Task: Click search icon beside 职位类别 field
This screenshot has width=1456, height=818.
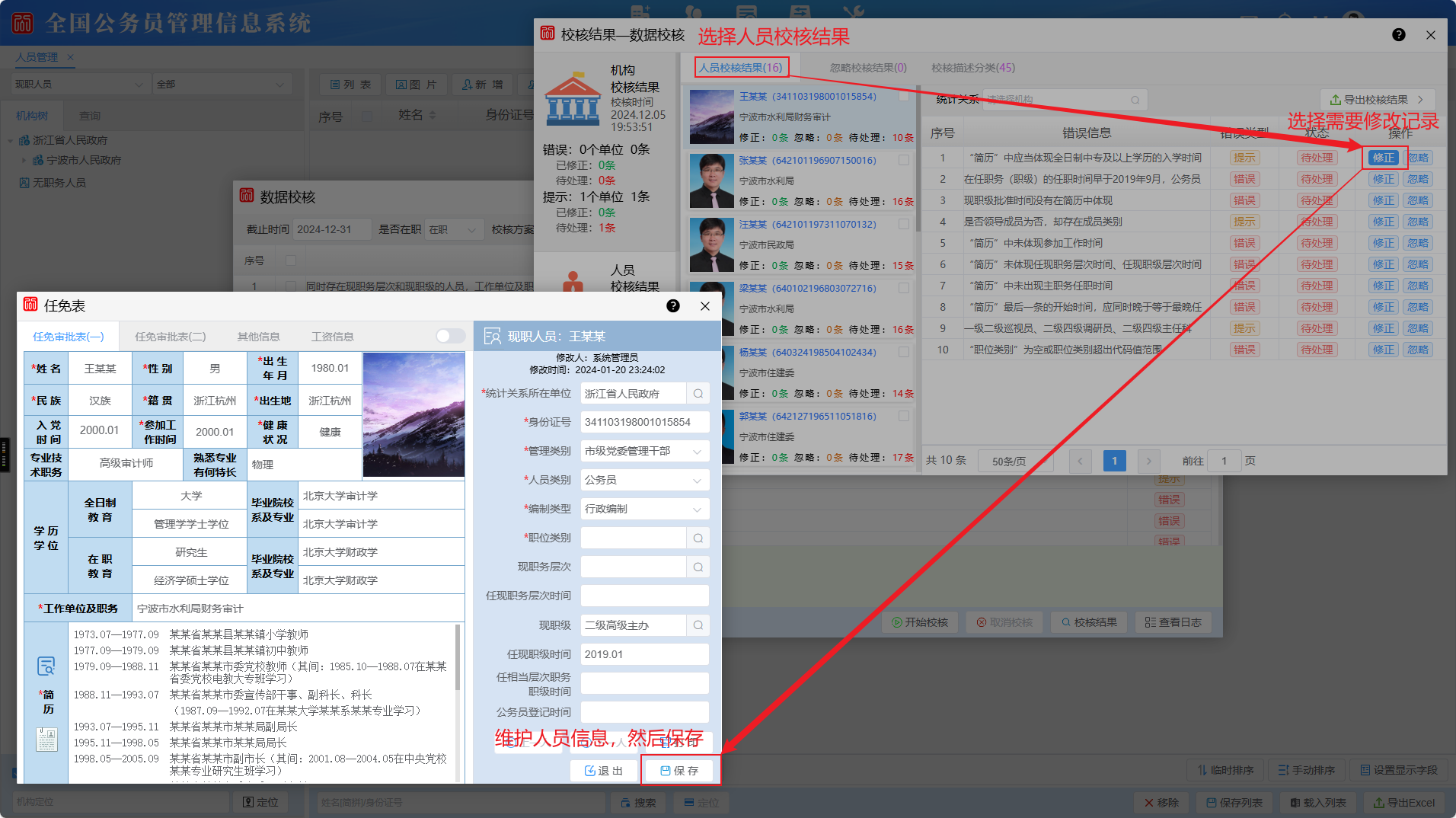Action: [x=698, y=538]
